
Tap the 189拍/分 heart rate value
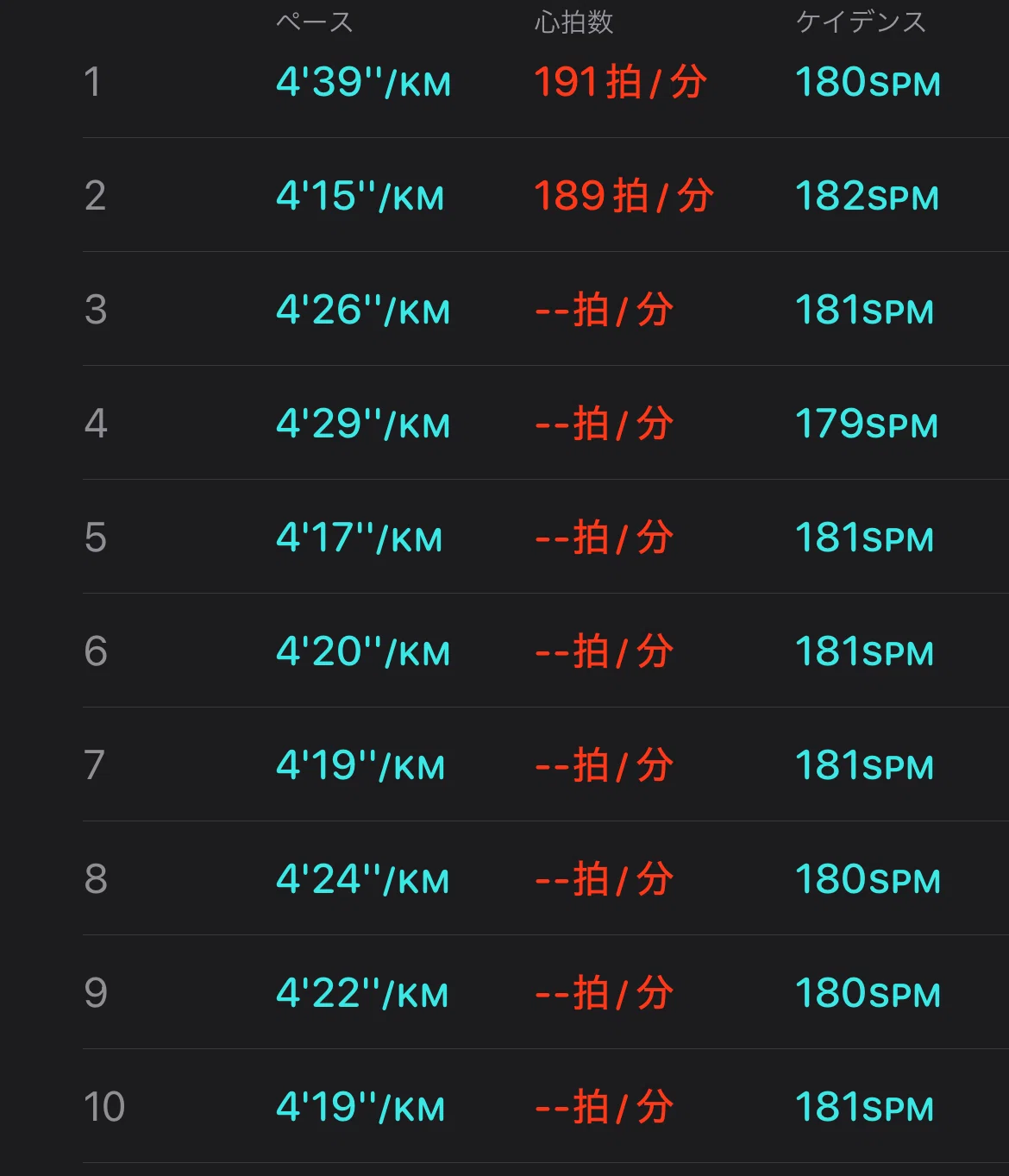pos(624,196)
